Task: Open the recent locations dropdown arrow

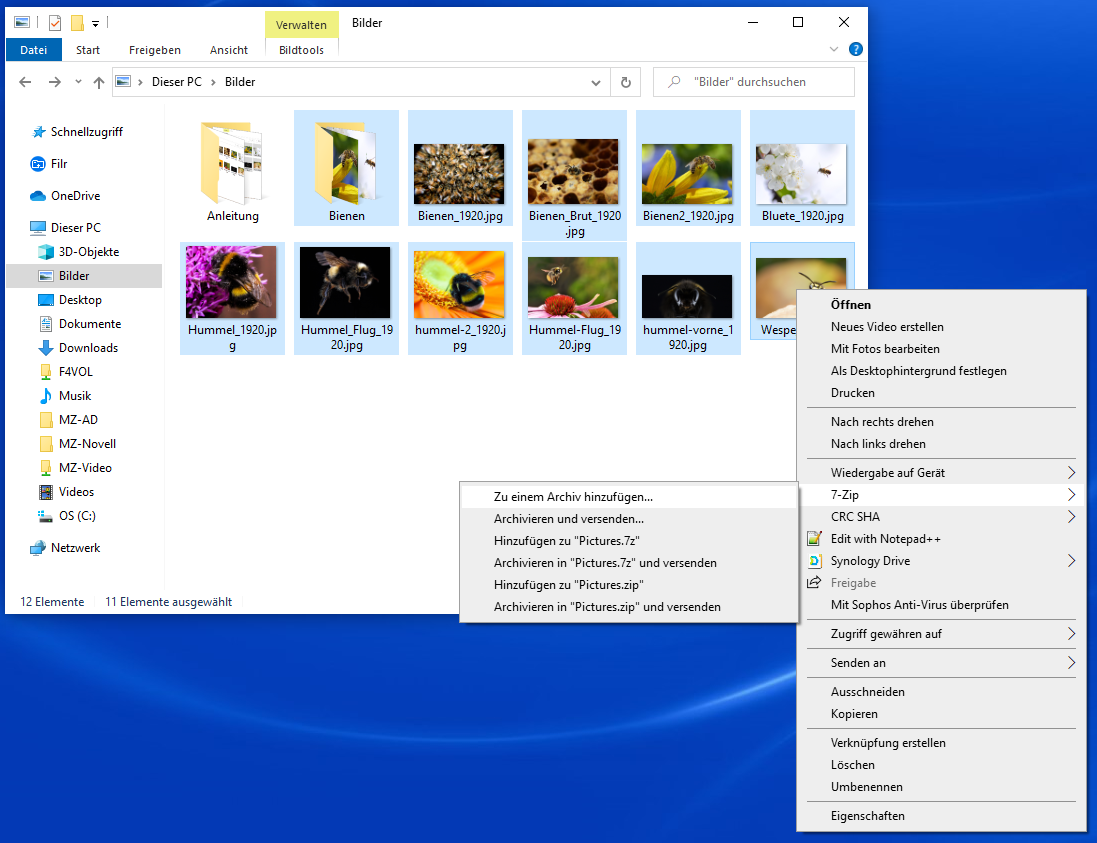Action: coord(78,83)
